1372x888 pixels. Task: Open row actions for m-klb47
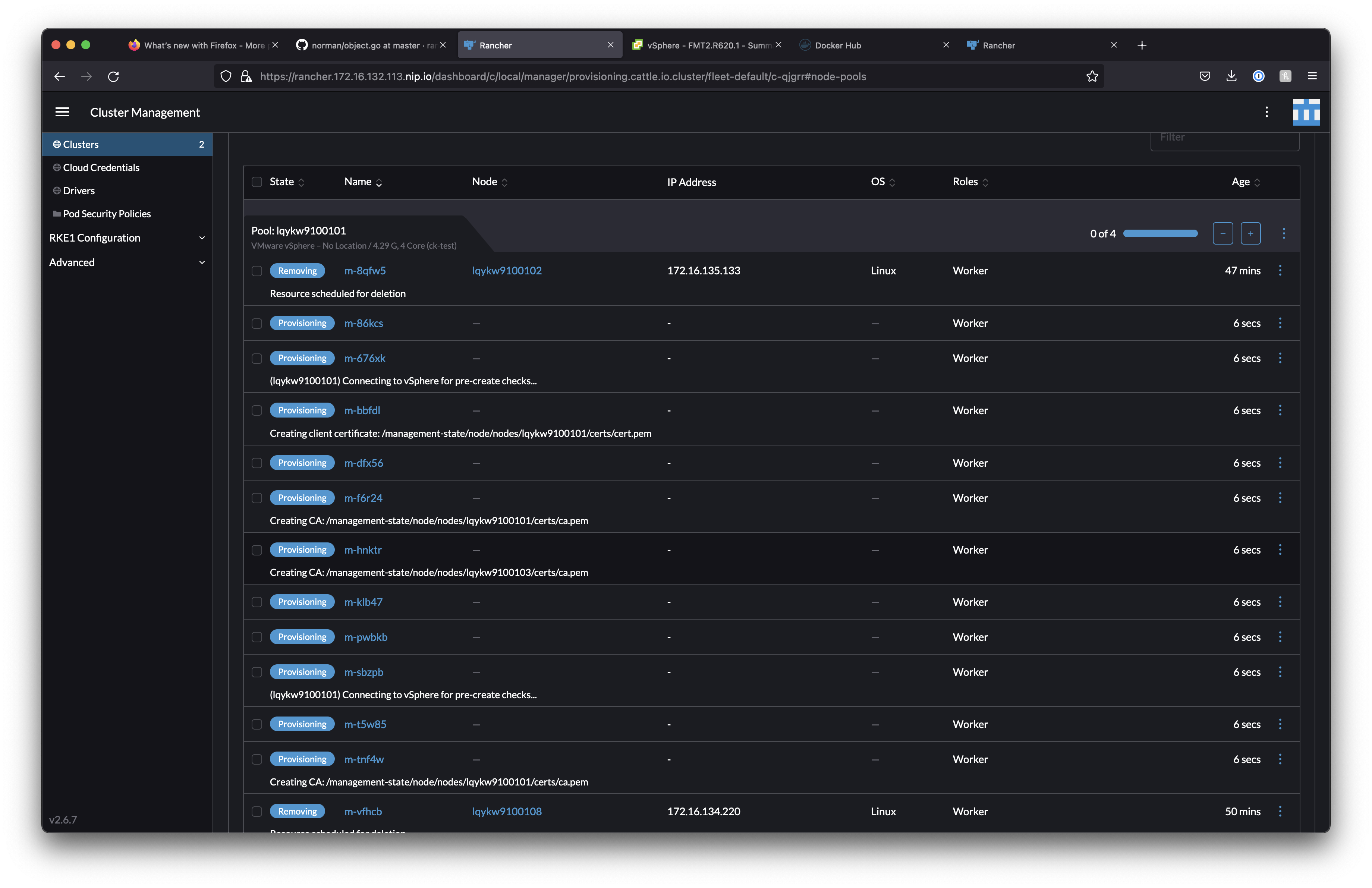point(1280,602)
